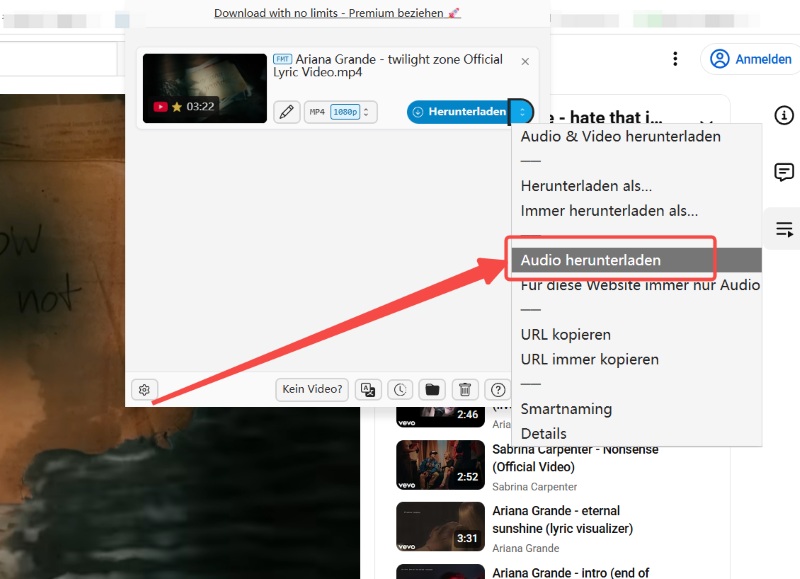Open the extension settings gear icon
This screenshot has width=800, height=579.
[144, 390]
